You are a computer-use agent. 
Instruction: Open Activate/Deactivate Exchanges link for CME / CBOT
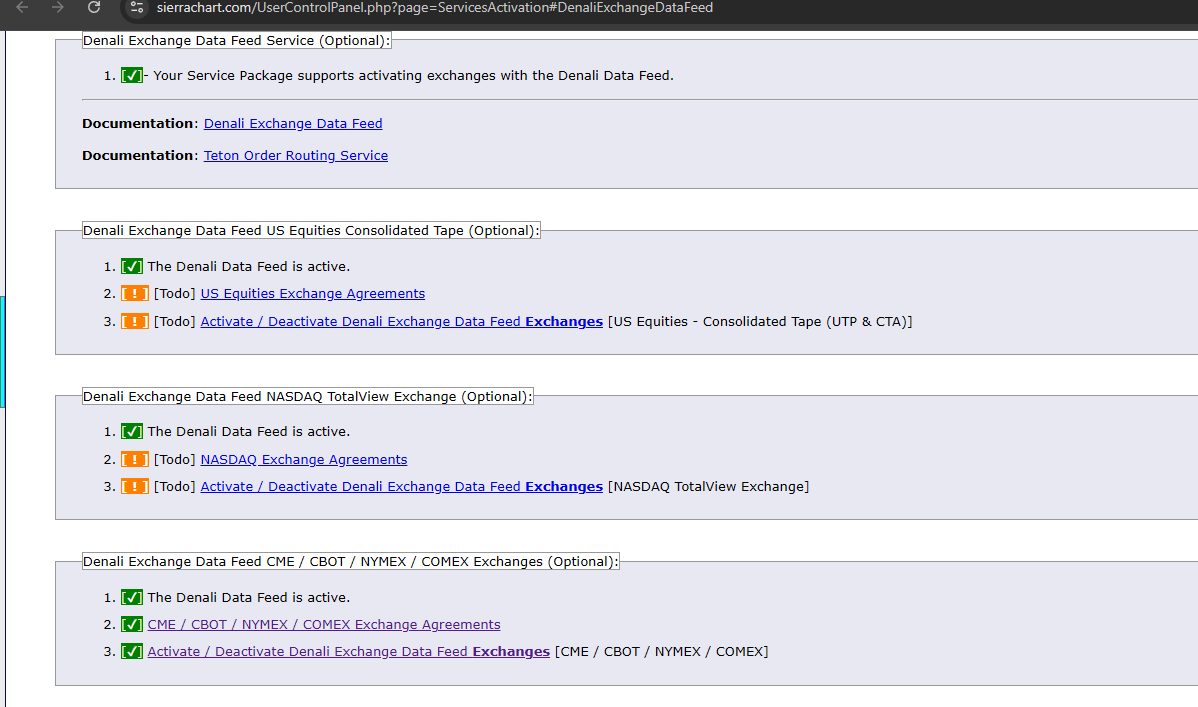click(x=348, y=652)
